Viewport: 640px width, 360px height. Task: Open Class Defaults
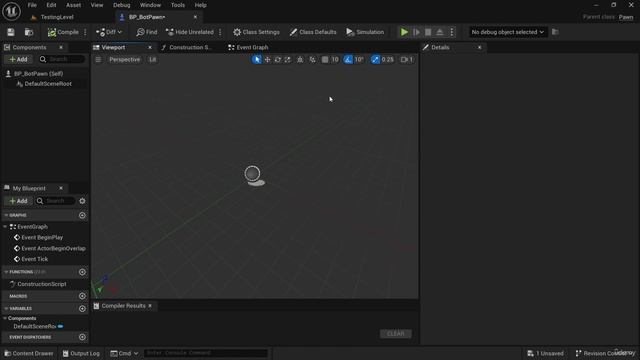pos(313,32)
